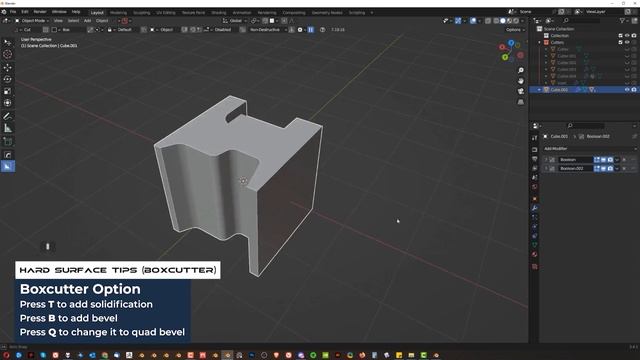Image resolution: width=640 pixels, height=360 pixels.
Task: Toggle viewport overlays button
Action: pos(473,21)
